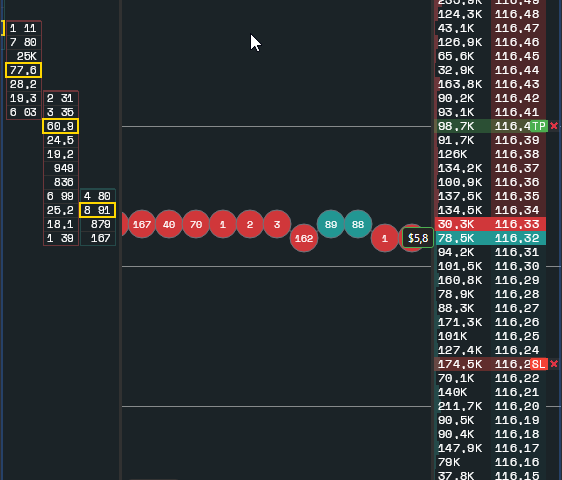The image size is (562, 480).
Task: Click the 98,7K volume on the TP row
Action: pos(456,126)
